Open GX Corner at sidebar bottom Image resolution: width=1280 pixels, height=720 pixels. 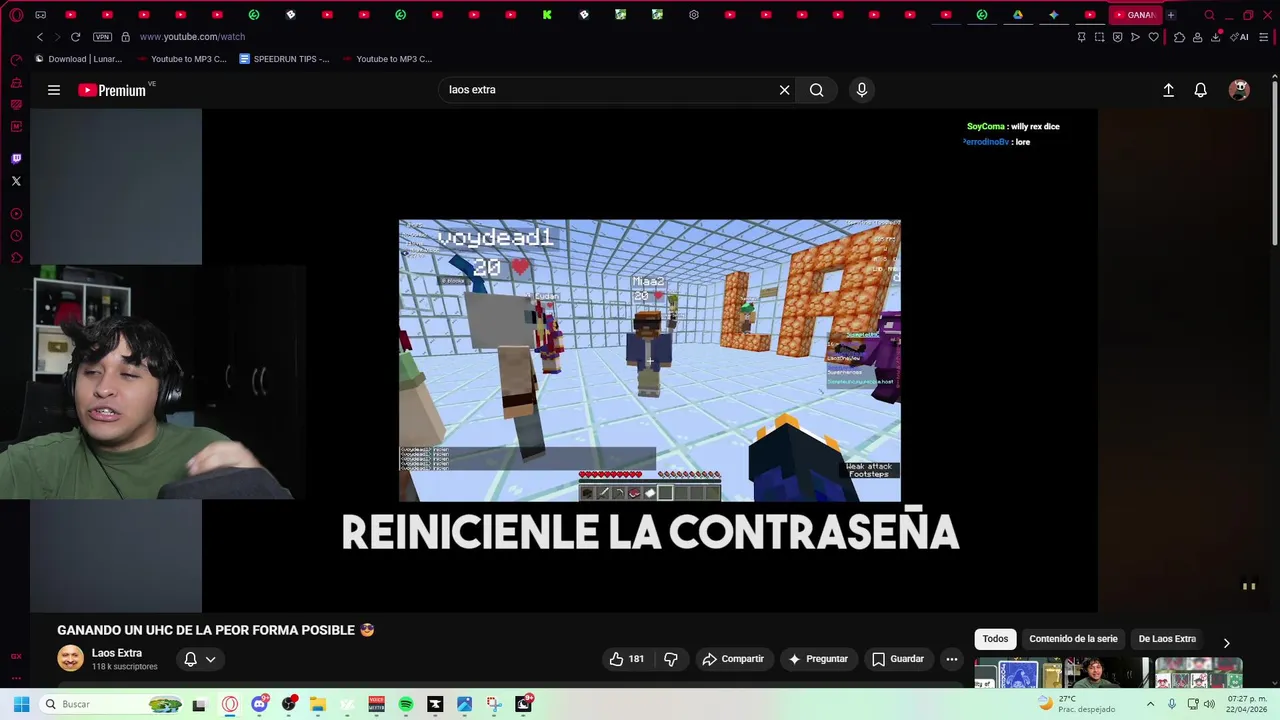pyautogui.click(x=16, y=657)
